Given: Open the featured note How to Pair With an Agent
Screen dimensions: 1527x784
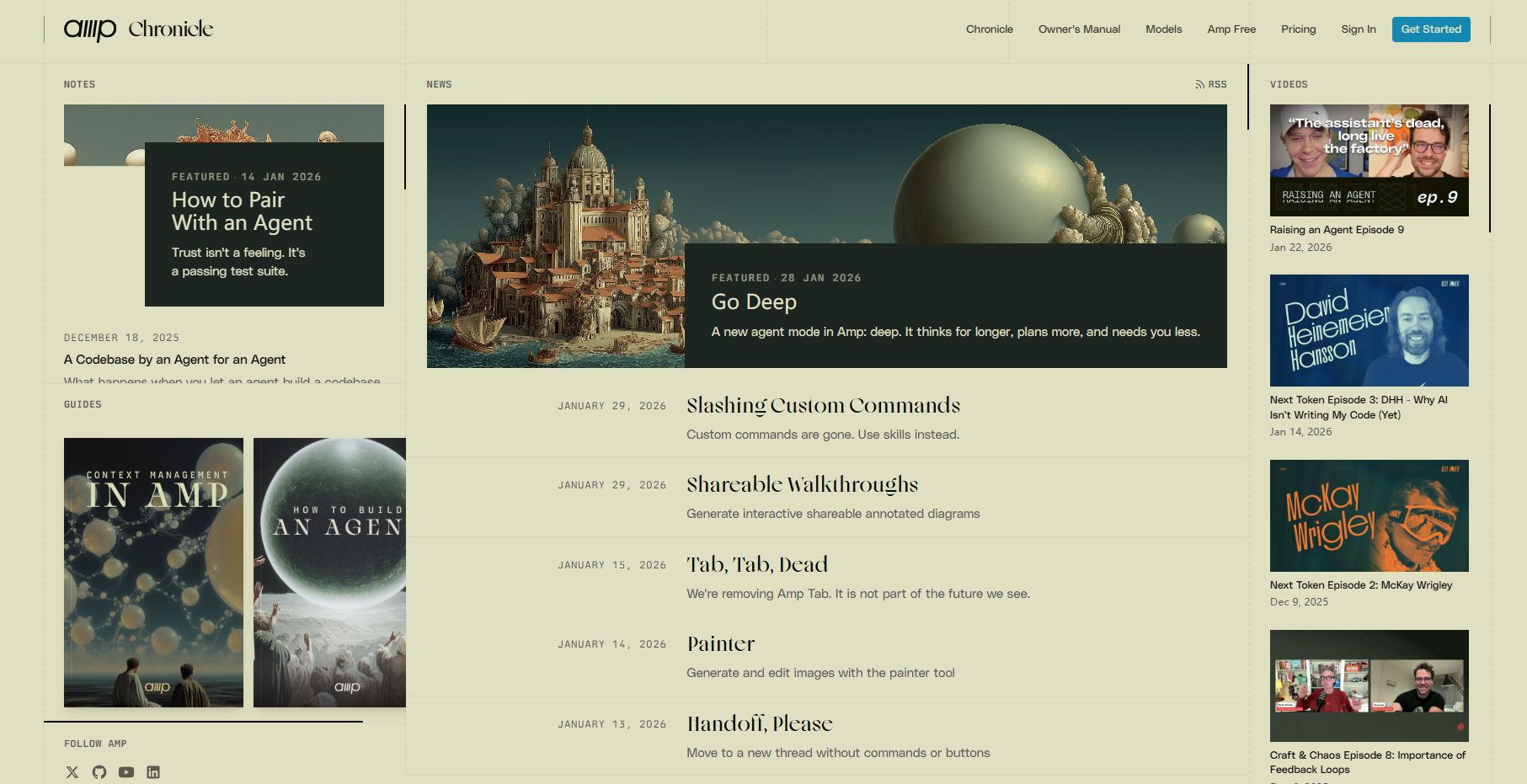Looking at the screenshot, I should point(242,211).
